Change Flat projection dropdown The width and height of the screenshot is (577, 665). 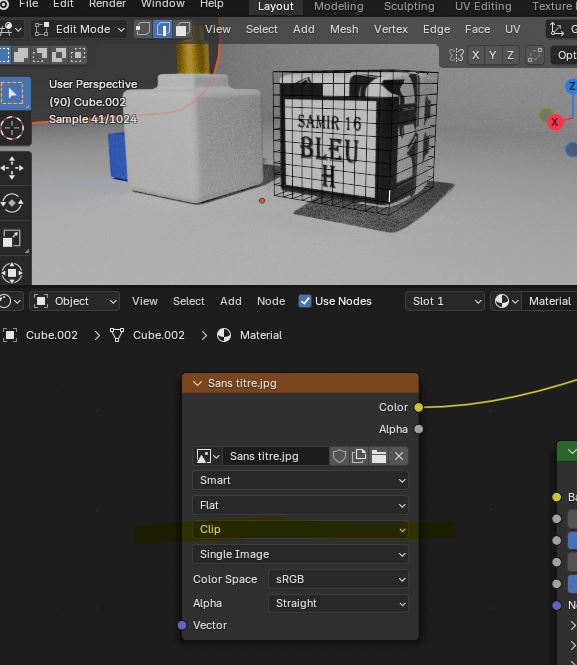[300, 505]
